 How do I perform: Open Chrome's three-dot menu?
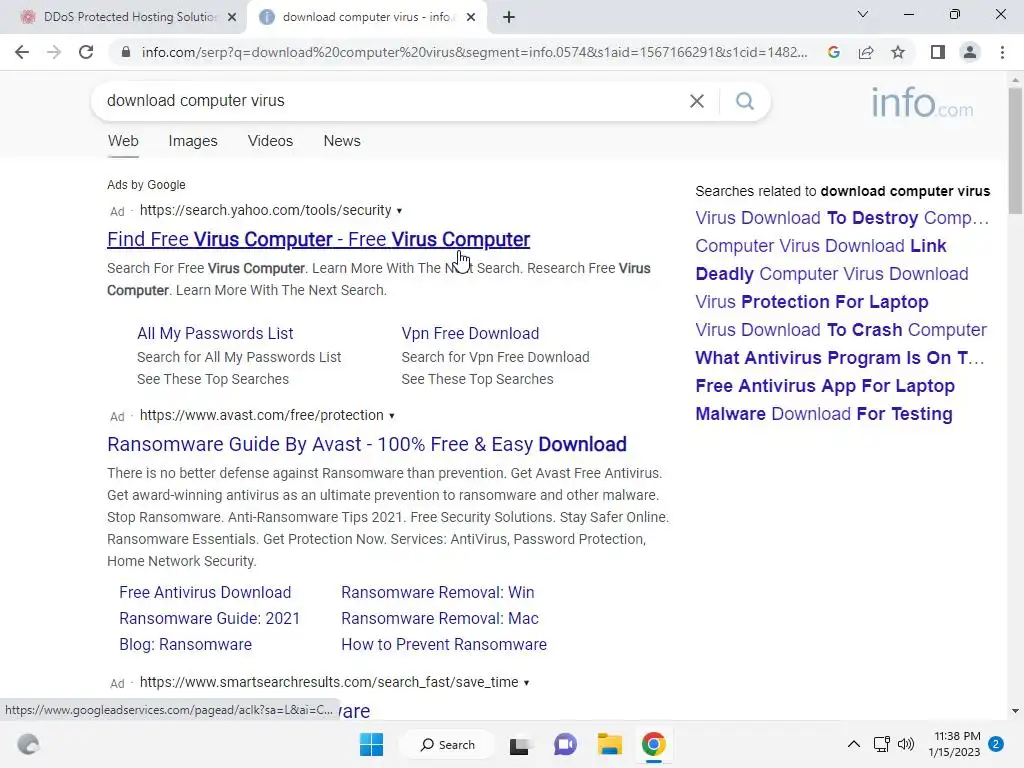point(1002,52)
